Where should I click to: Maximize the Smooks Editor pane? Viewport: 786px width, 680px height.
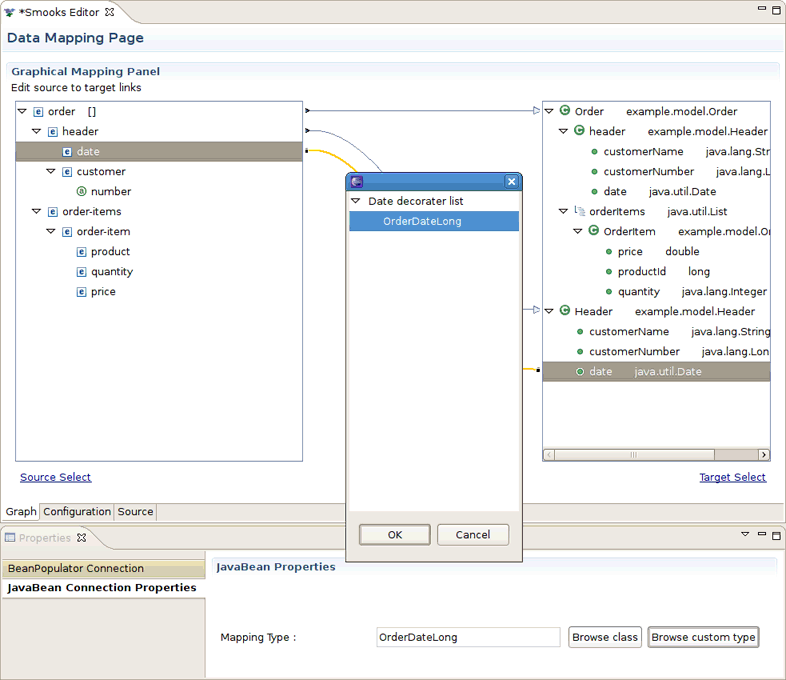coord(776,11)
